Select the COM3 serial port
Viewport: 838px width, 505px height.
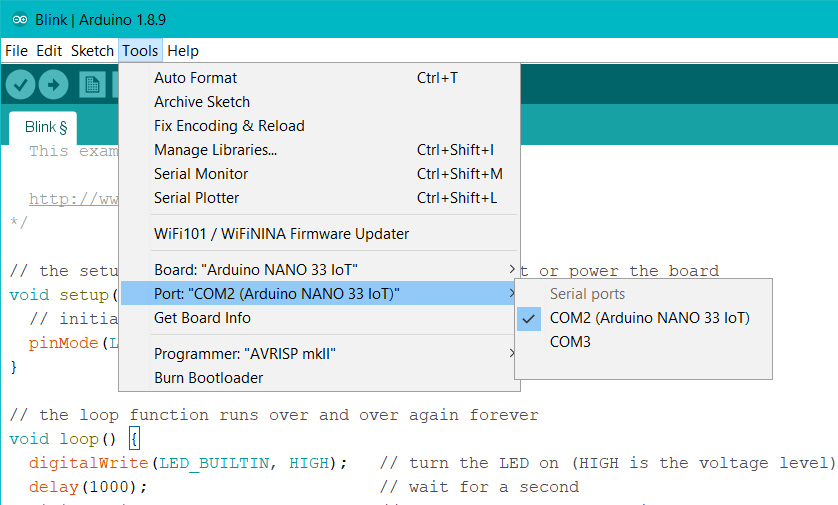coord(643,342)
